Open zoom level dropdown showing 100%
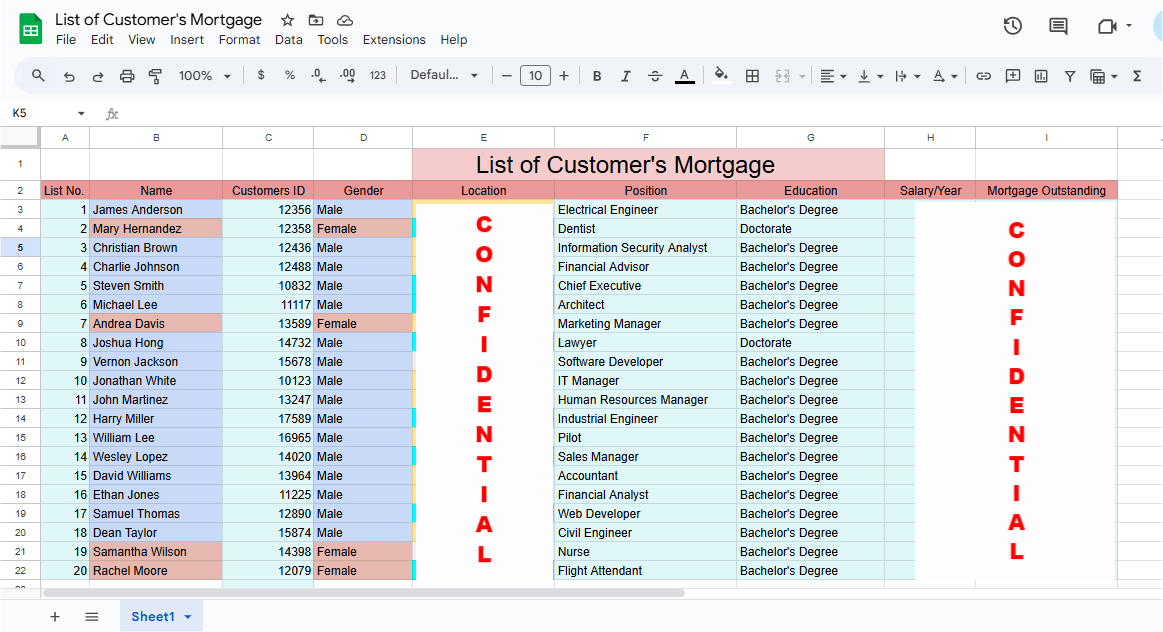 [x=205, y=76]
